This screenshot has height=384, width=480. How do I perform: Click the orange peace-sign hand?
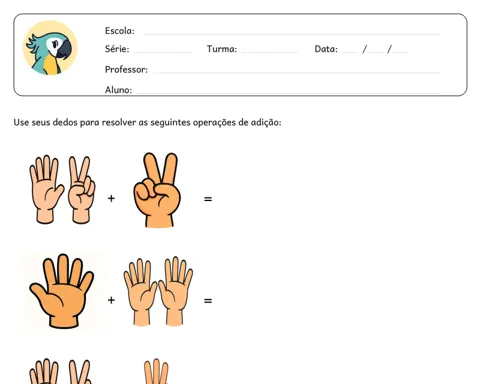(x=157, y=190)
